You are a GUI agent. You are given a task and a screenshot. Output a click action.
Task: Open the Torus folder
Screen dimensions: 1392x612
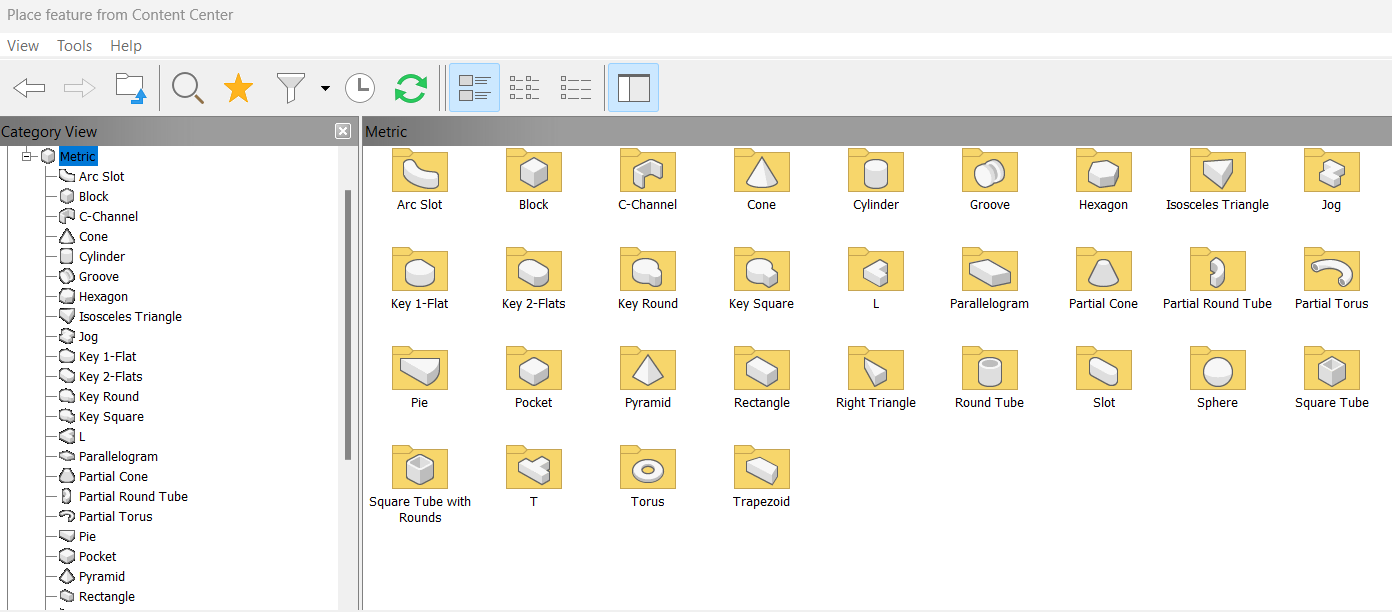click(647, 468)
